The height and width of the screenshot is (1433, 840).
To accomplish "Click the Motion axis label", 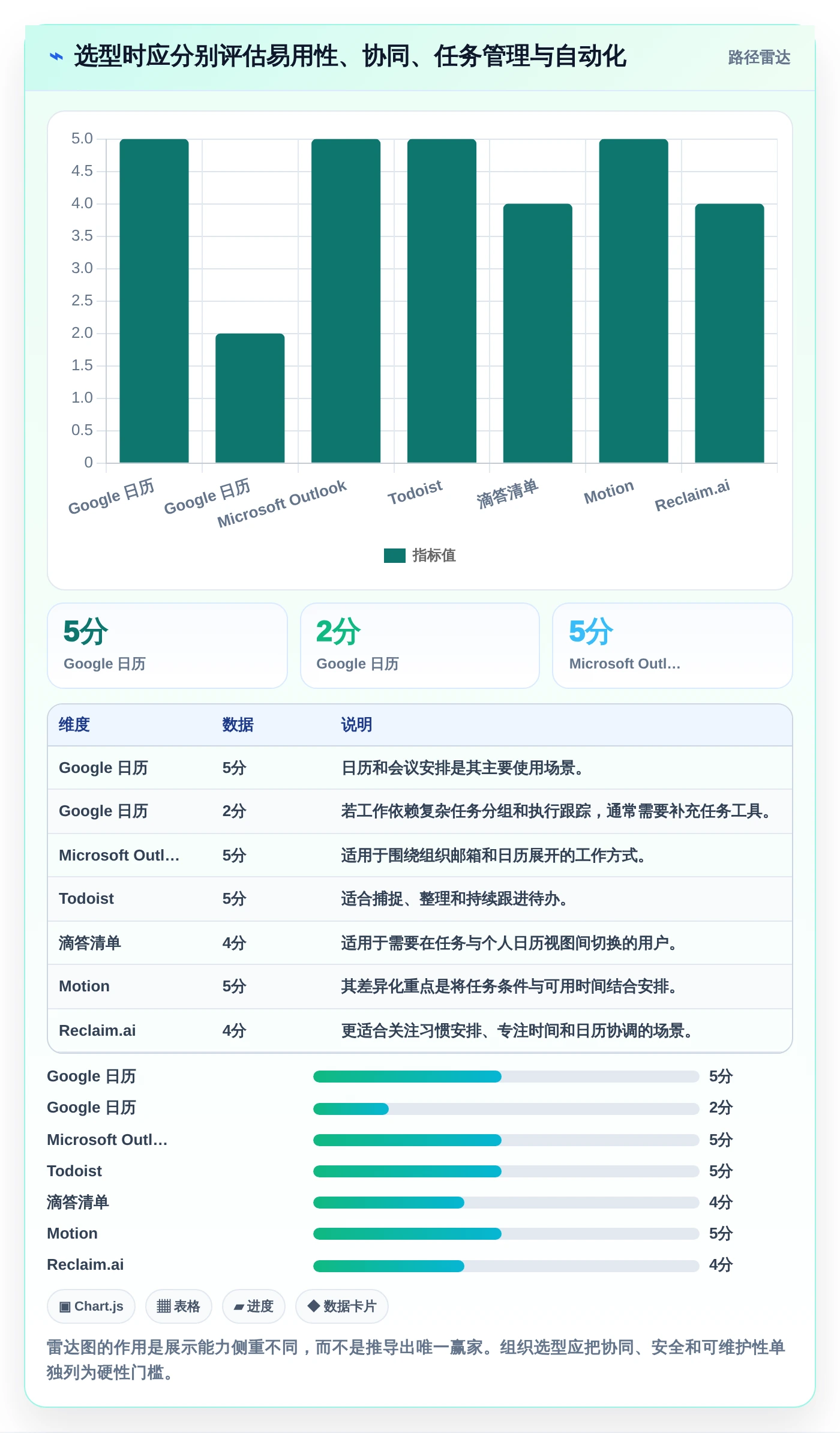I will tap(609, 492).
